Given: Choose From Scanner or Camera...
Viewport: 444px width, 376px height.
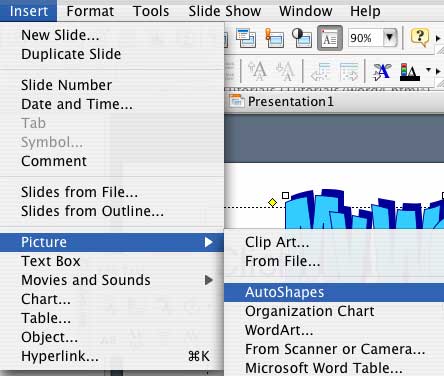Looking at the screenshot, I should [x=334, y=349].
